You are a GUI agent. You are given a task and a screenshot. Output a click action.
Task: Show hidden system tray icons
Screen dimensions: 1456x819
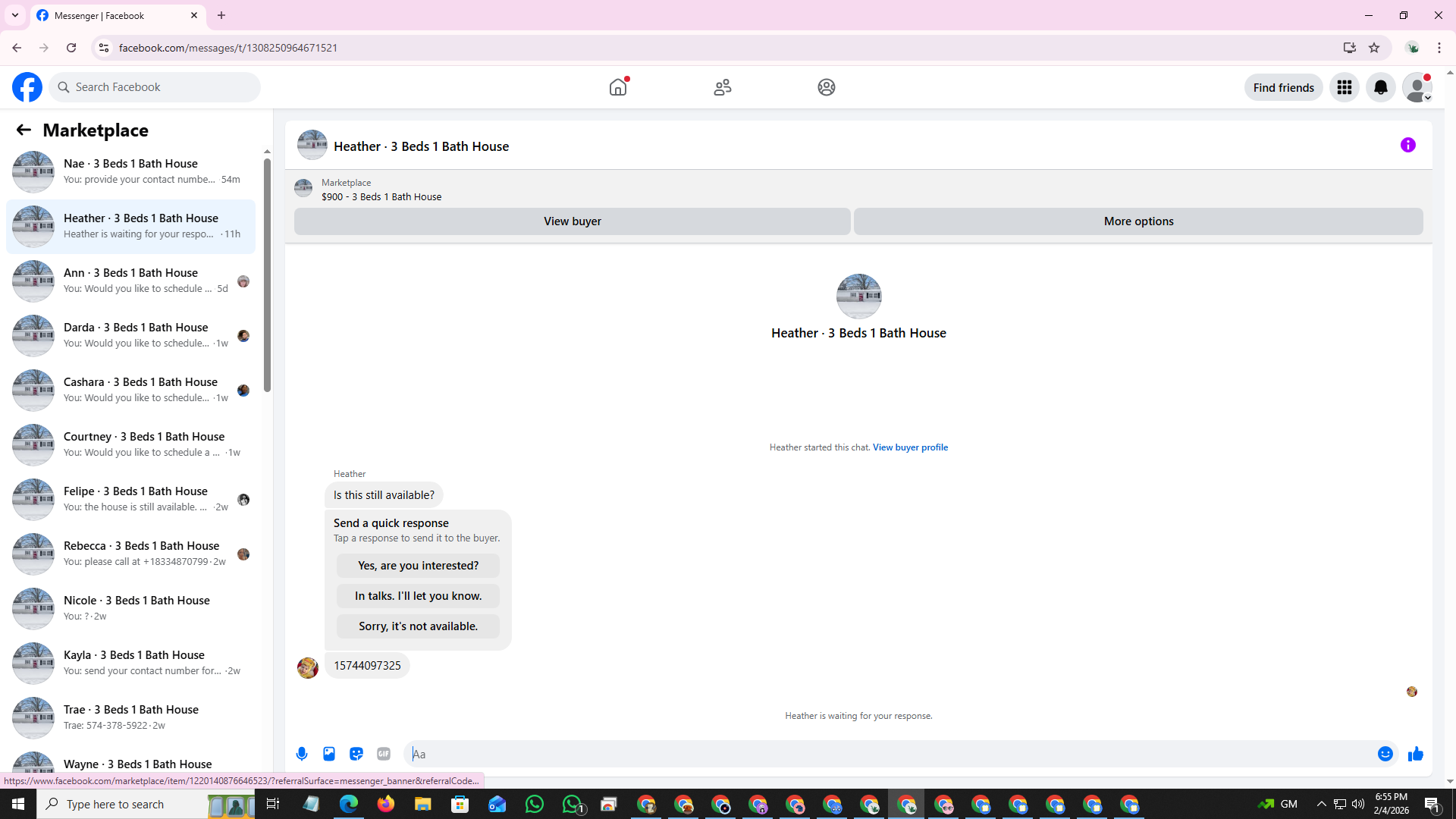point(1321,804)
